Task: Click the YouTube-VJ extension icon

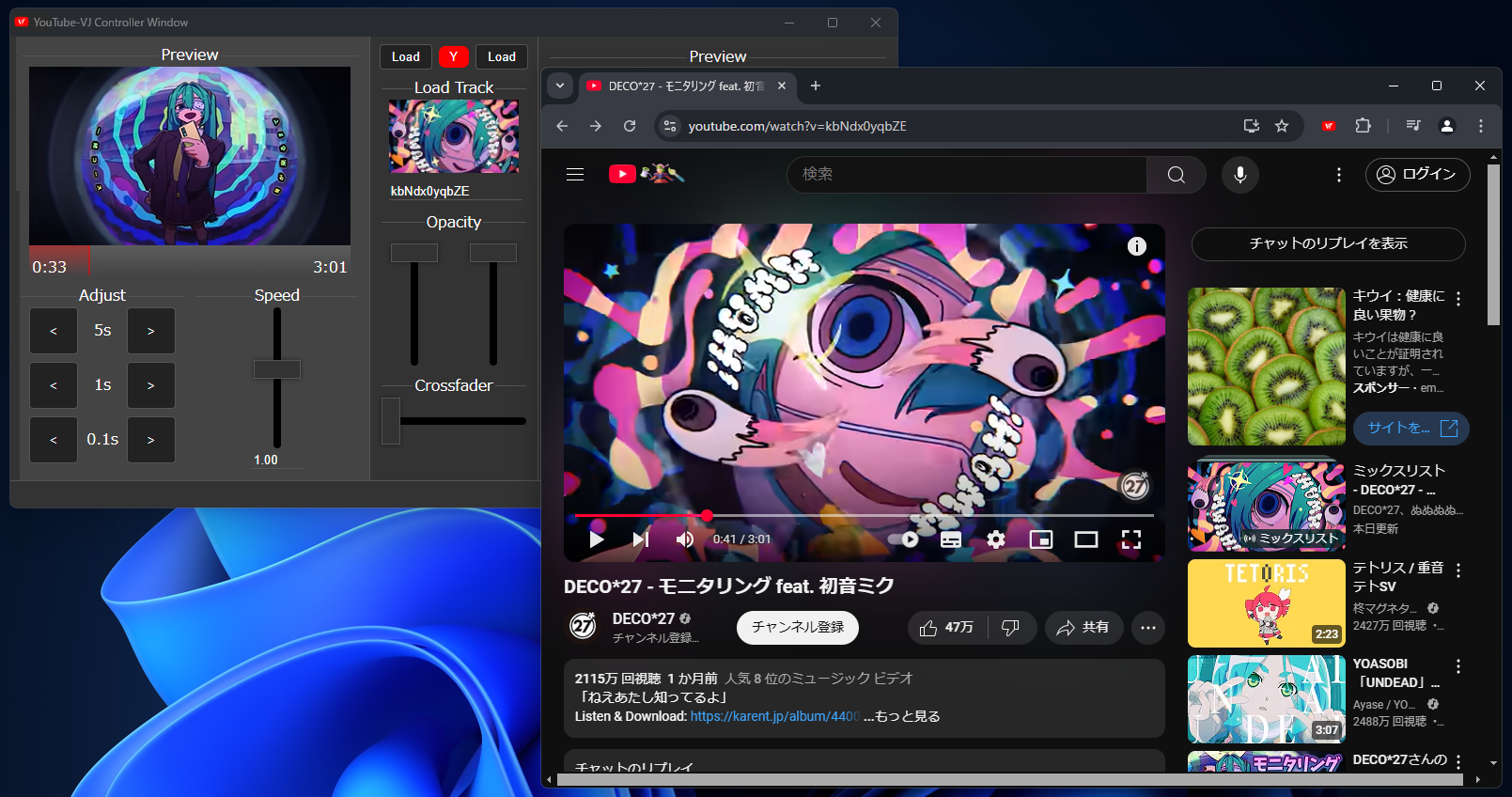Action: [1329, 126]
